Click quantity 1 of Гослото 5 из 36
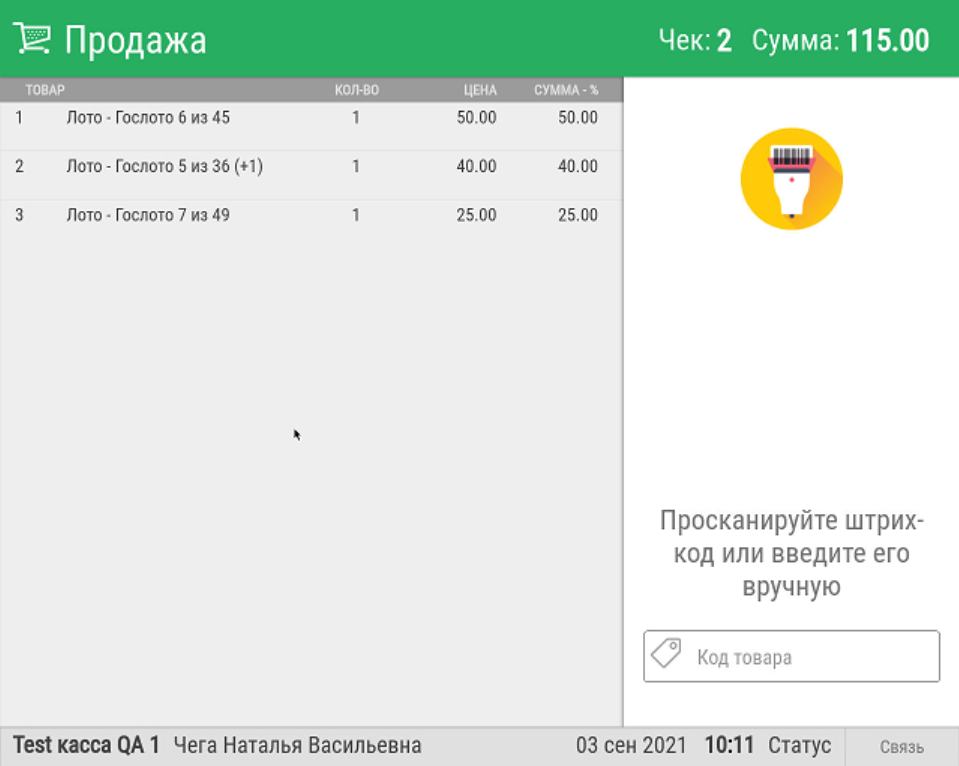 (355, 166)
